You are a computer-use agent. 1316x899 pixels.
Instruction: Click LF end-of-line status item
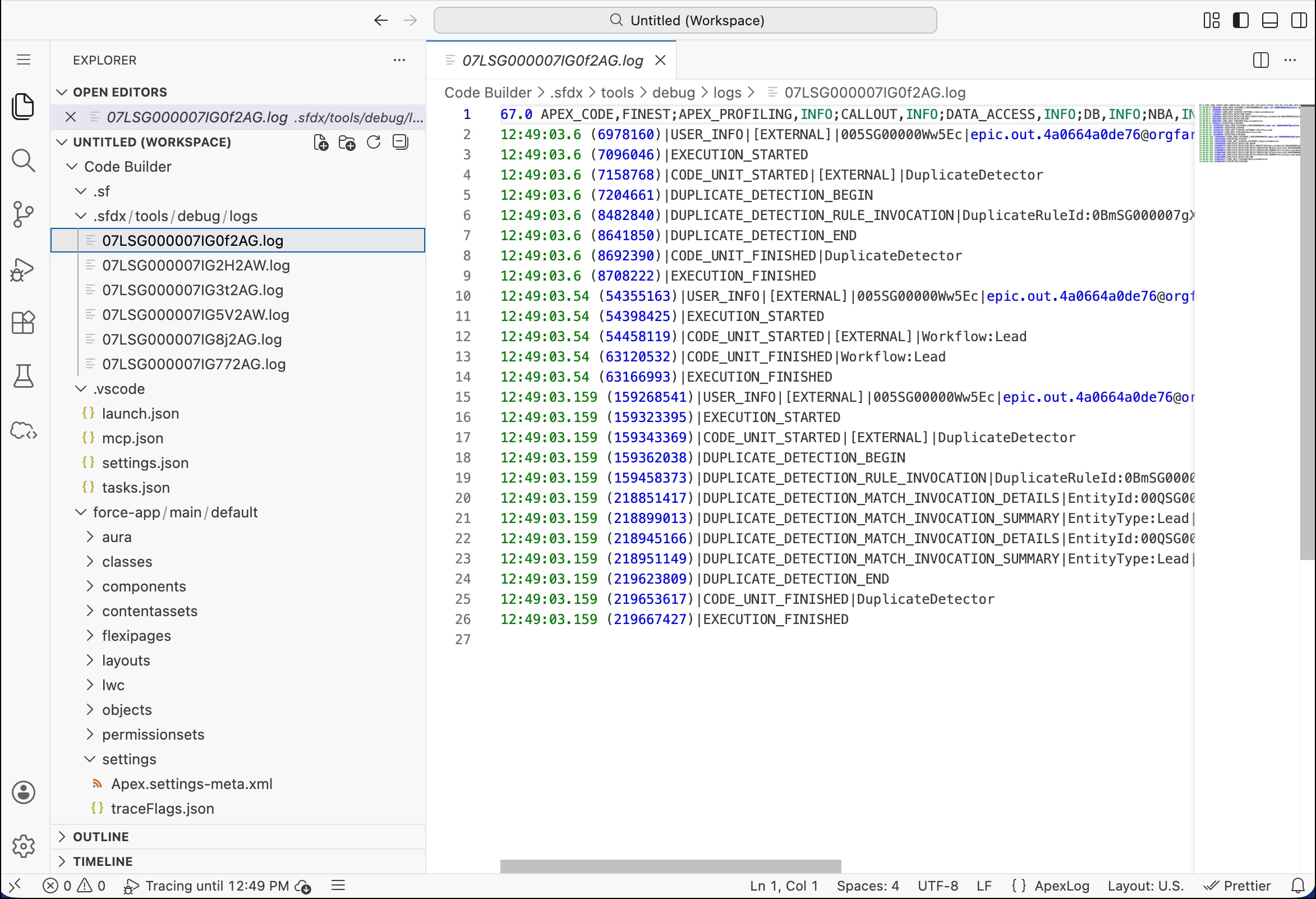(984, 886)
